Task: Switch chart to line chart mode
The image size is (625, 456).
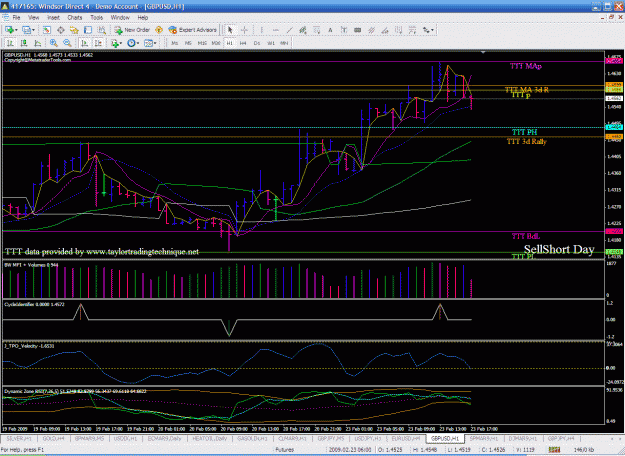Action: pyautogui.click(x=37, y=43)
